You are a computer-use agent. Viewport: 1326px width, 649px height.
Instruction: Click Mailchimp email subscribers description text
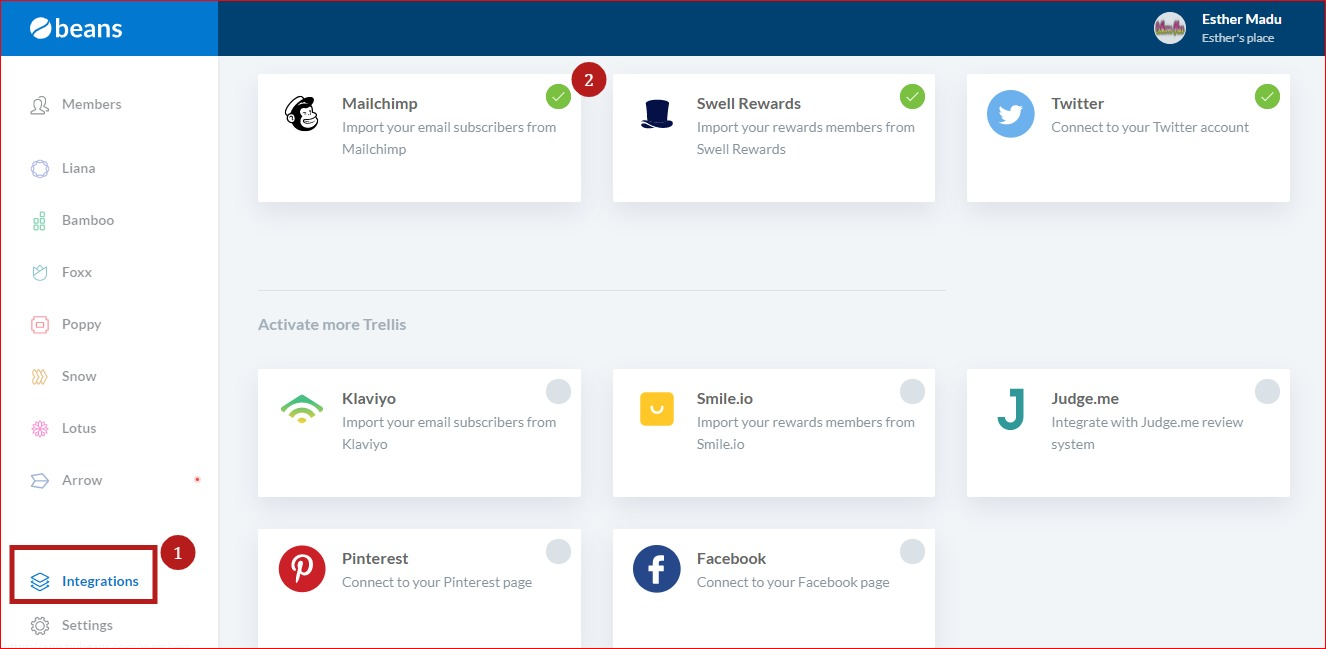[x=449, y=138]
